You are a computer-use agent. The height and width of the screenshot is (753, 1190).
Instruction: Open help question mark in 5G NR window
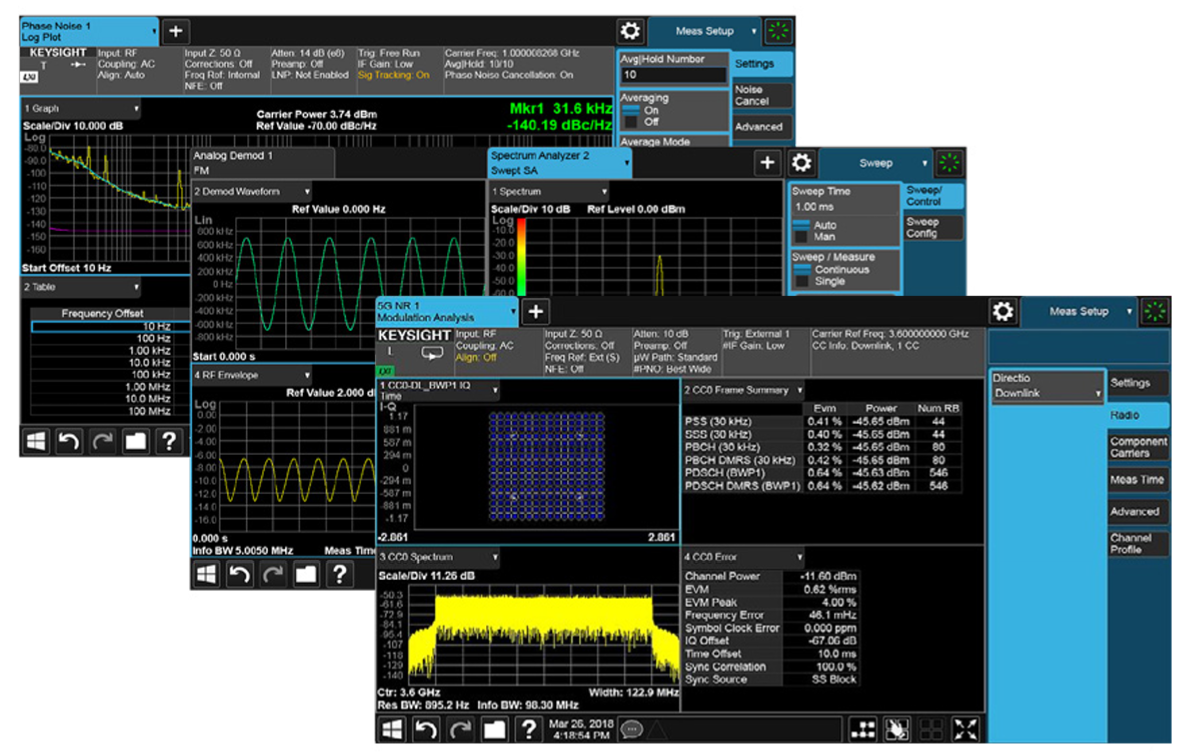(x=528, y=729)
